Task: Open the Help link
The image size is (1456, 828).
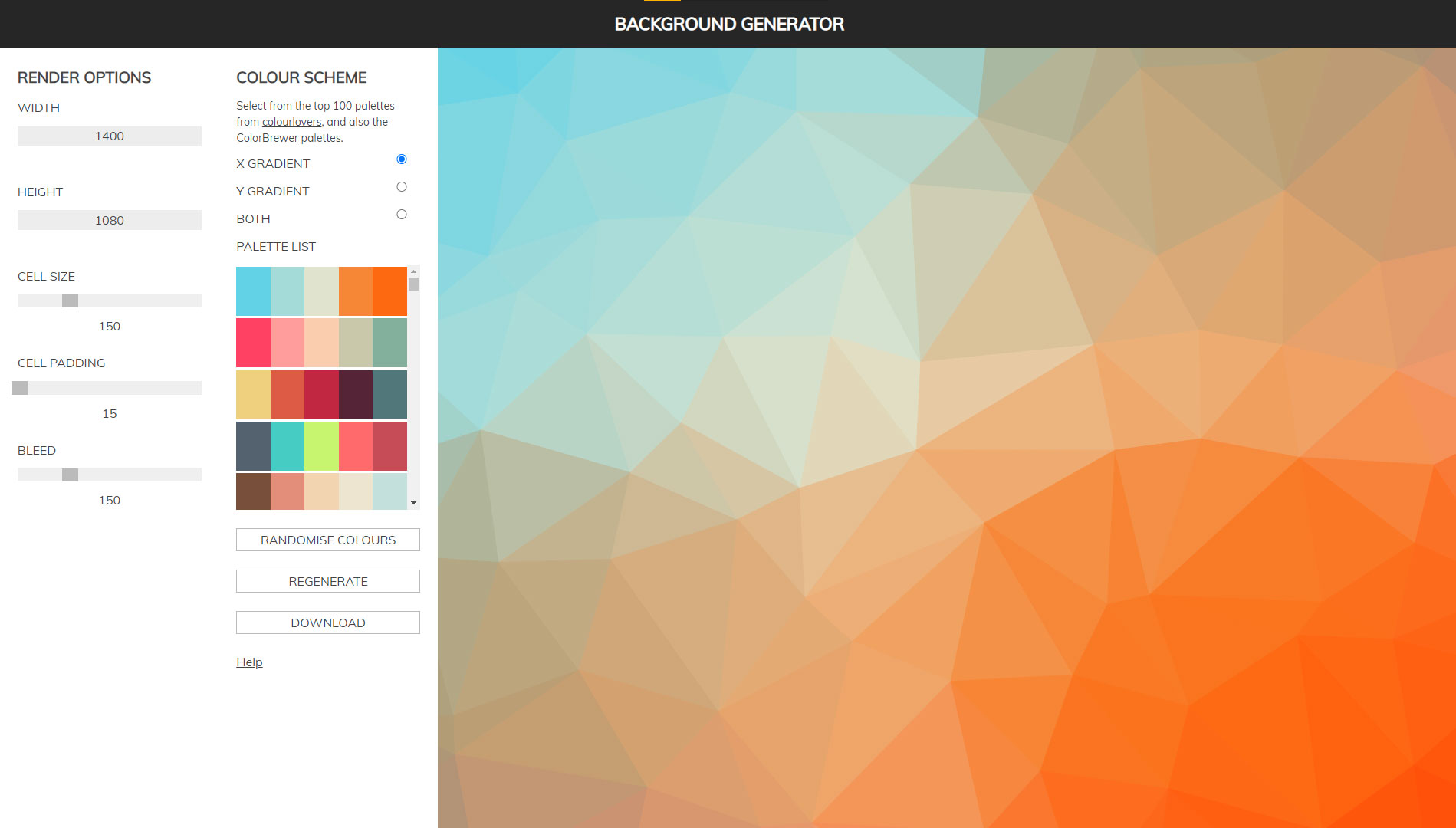Action: tap(248, 662)
